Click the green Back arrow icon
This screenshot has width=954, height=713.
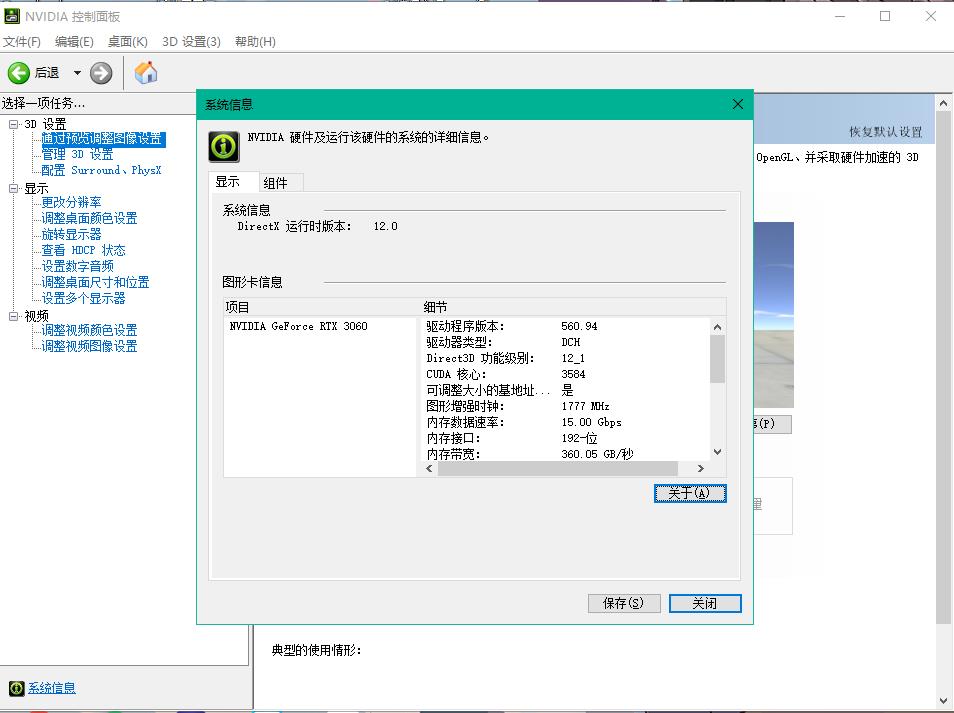click(x=19, y=73)
